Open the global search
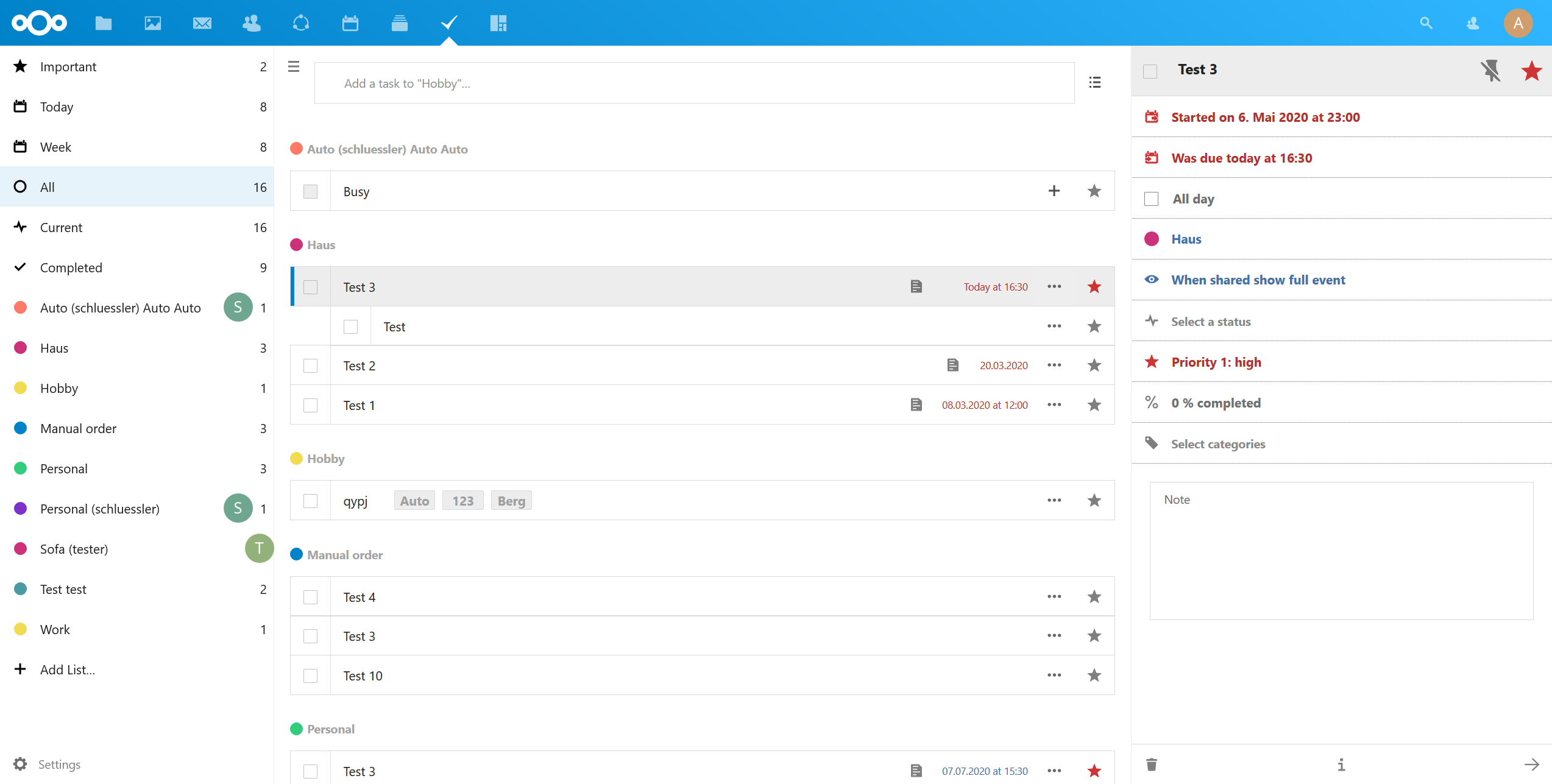The image size is (1552, 784). [x=1425, y=23]
